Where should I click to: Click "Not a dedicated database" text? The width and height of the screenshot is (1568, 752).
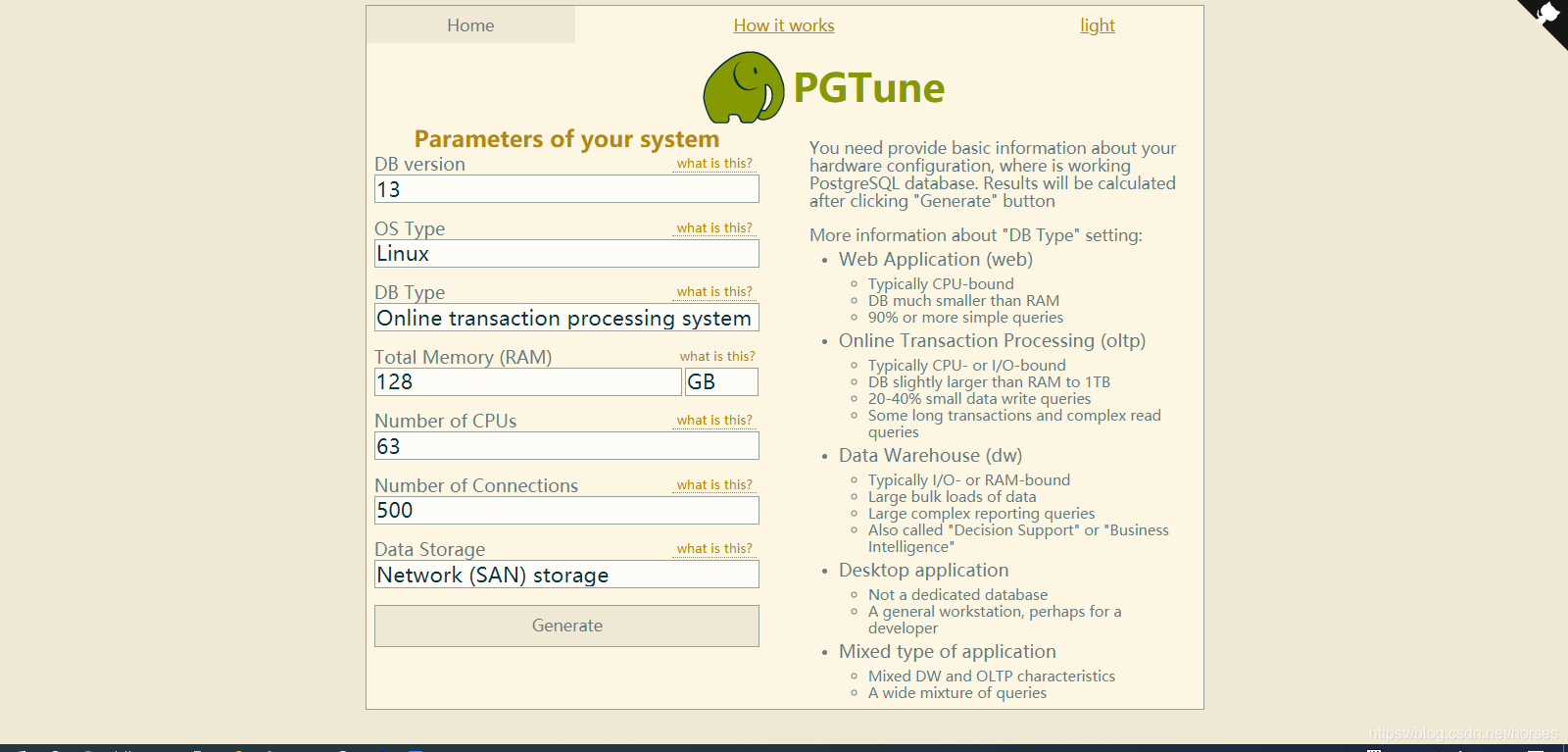957,595
